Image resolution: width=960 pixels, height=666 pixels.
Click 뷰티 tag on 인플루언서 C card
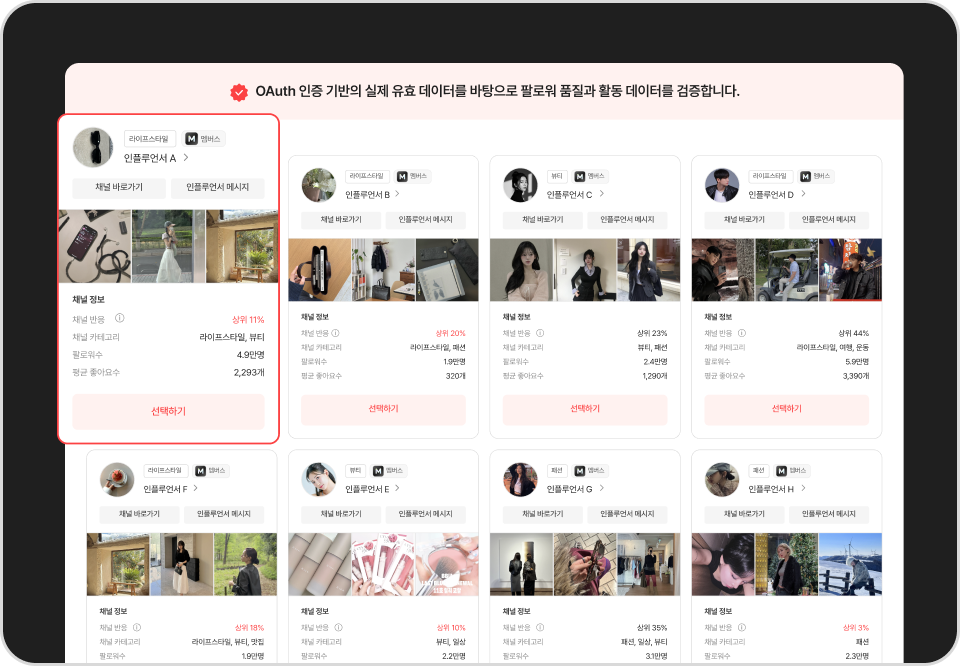tap(557, 176)
